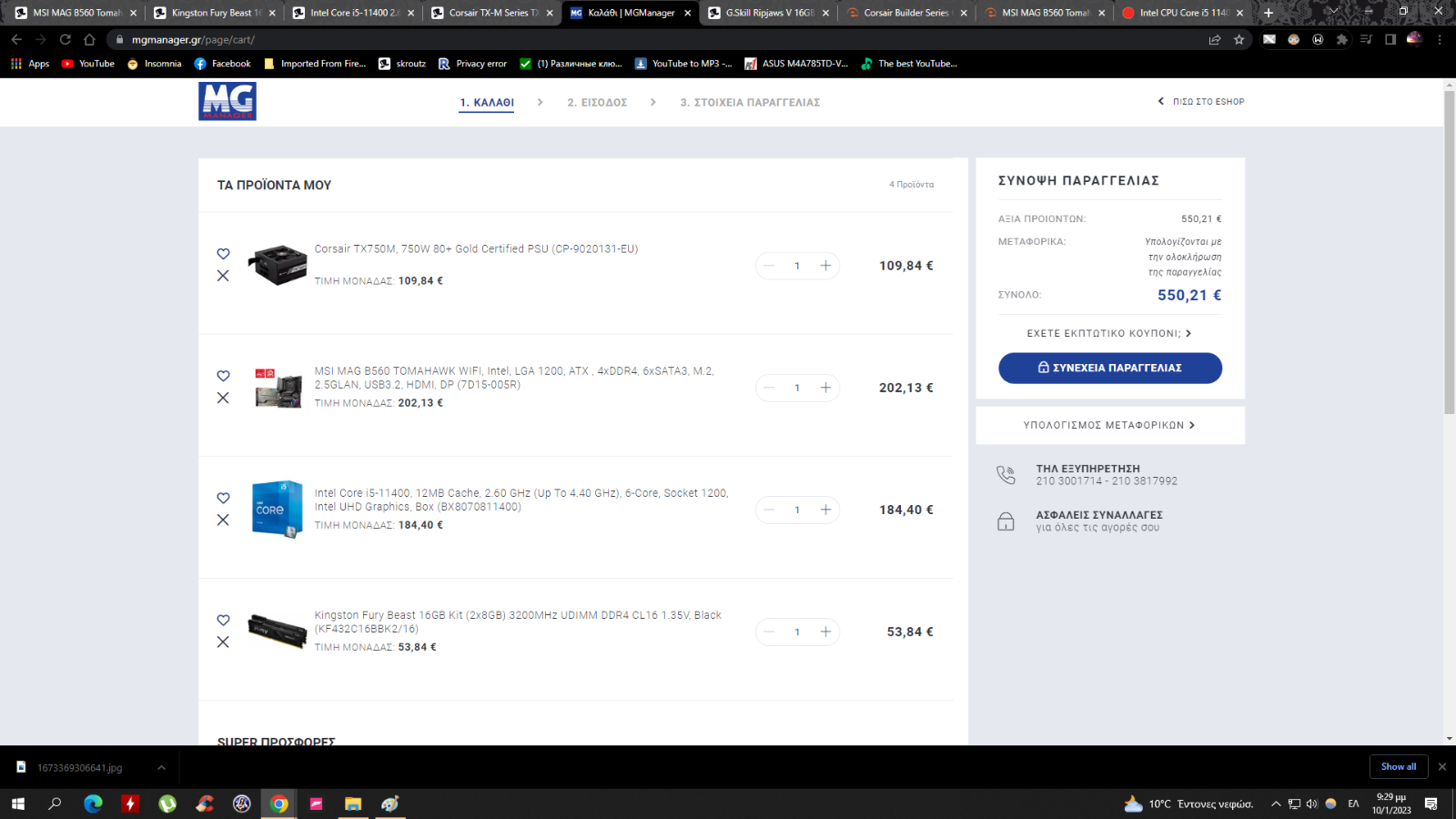
Task: Open MSI B560 Tomahawk product thumbnail
Action: 278,388
